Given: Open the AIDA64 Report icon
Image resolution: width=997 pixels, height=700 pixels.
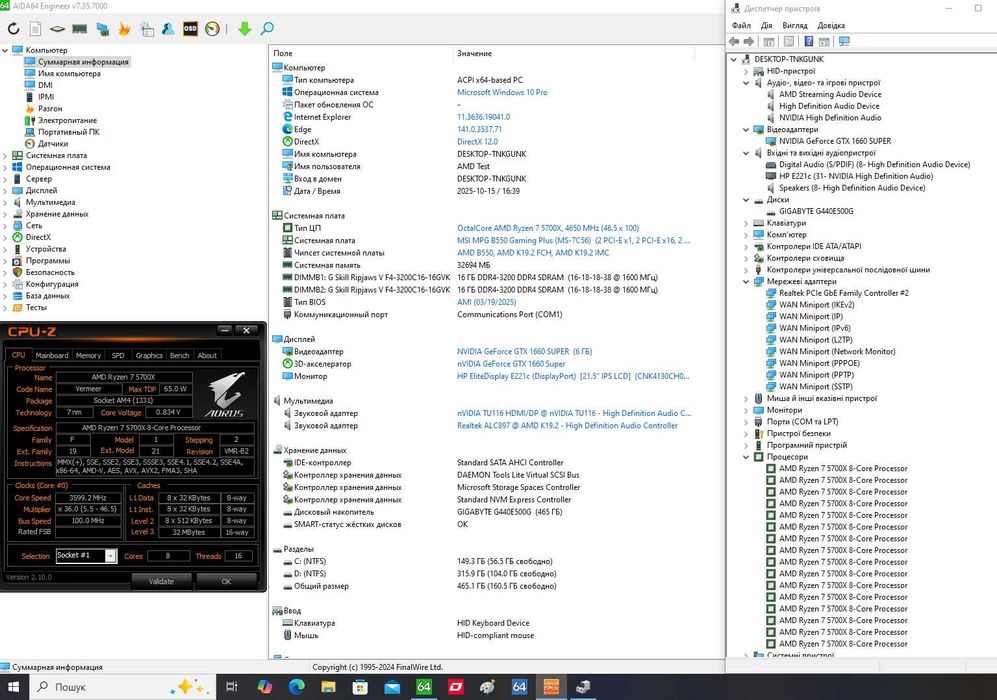Looking at the screenshot, I should point(35,29).
